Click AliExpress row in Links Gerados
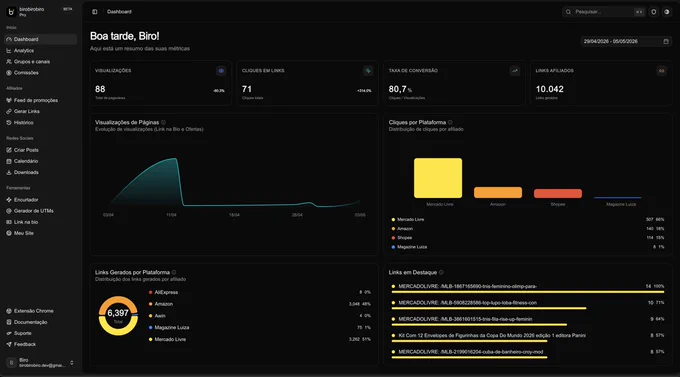 pos(259,292)
